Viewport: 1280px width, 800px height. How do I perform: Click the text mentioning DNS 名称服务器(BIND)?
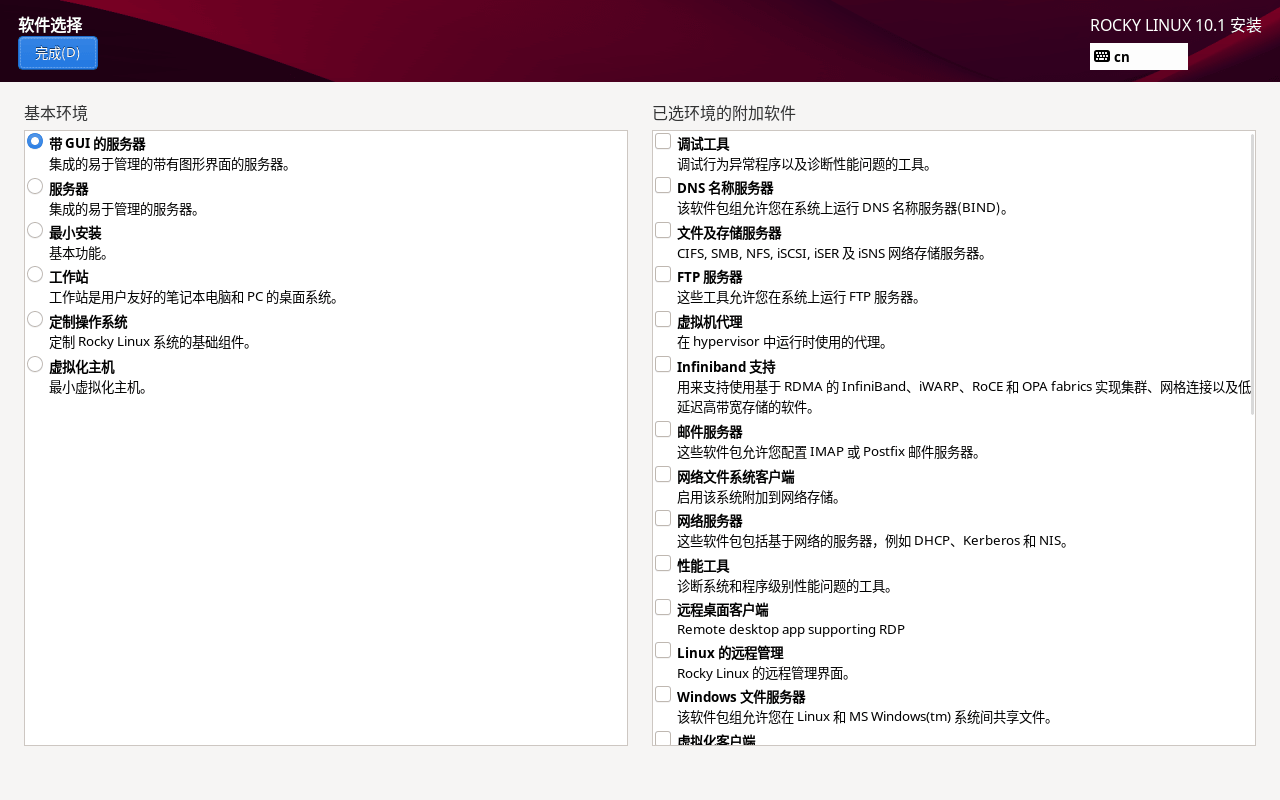pyautogui.click(x=844, y=208)
